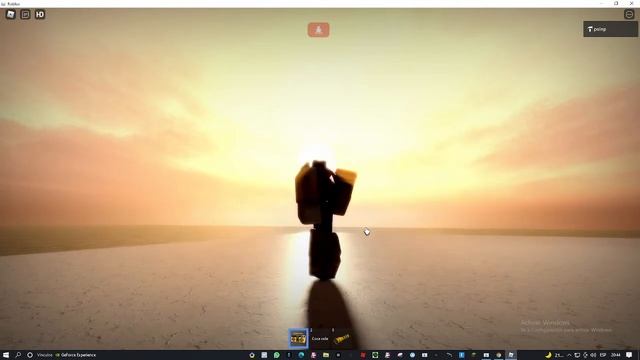Image resolution: width=640 pixels, height=360 pixels.
Task: Equip the Coca cola hotbar item
Action: (x=320, y=338)
